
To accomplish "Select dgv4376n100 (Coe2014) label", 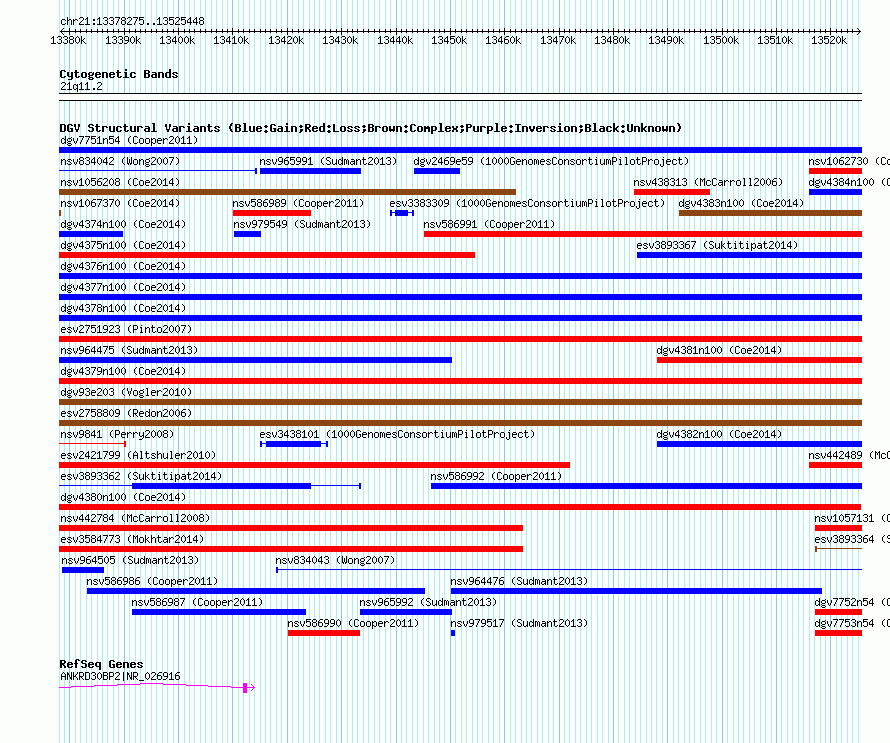I will point(123,266).
